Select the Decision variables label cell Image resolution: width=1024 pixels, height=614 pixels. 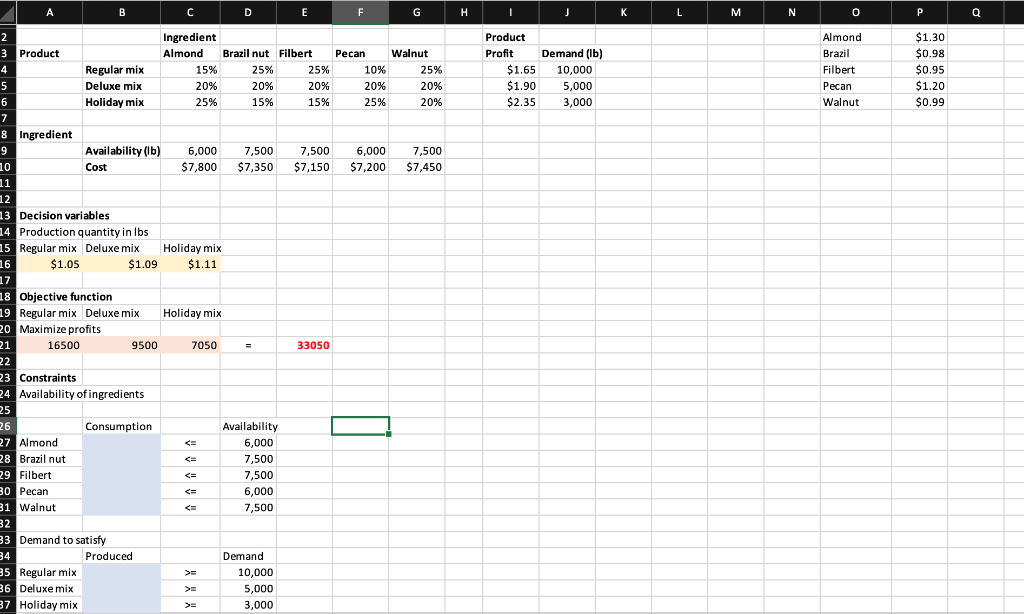pyautogui.click(x=50, y=215)
